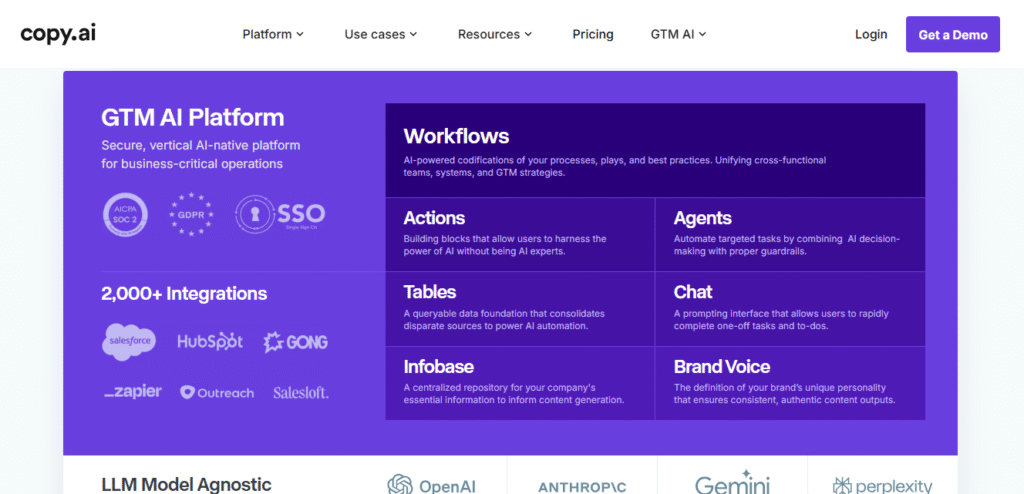Viewport: 1024px width, 494px height.
Task: Go to the Pricing page
Action: click(x=593, y=34)
